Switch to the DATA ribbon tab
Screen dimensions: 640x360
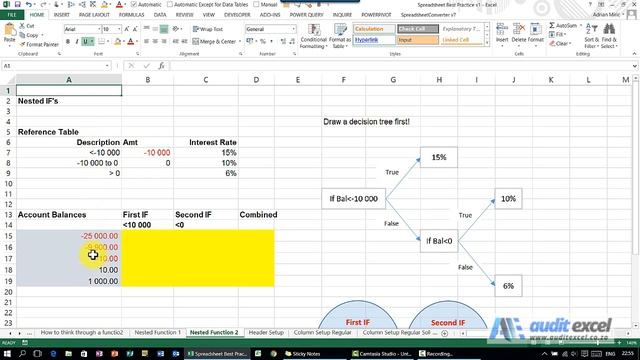click(x=160, y=15)
